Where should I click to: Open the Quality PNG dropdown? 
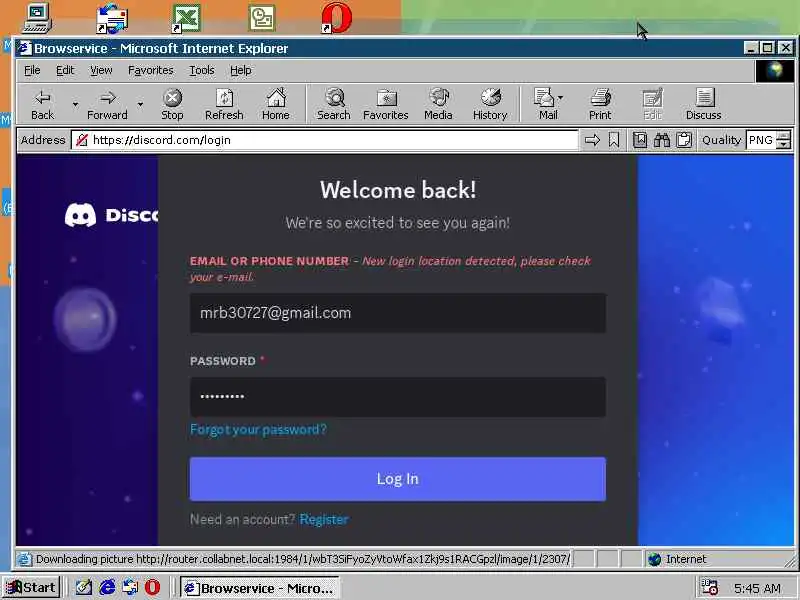click(x=784, y=140)
